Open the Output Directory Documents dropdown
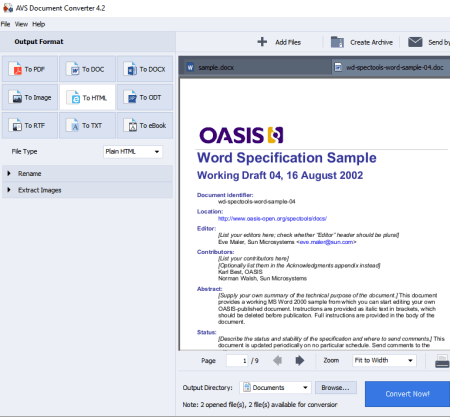The height and width of the screenshot is (417, 450). (x=275, y=388)
